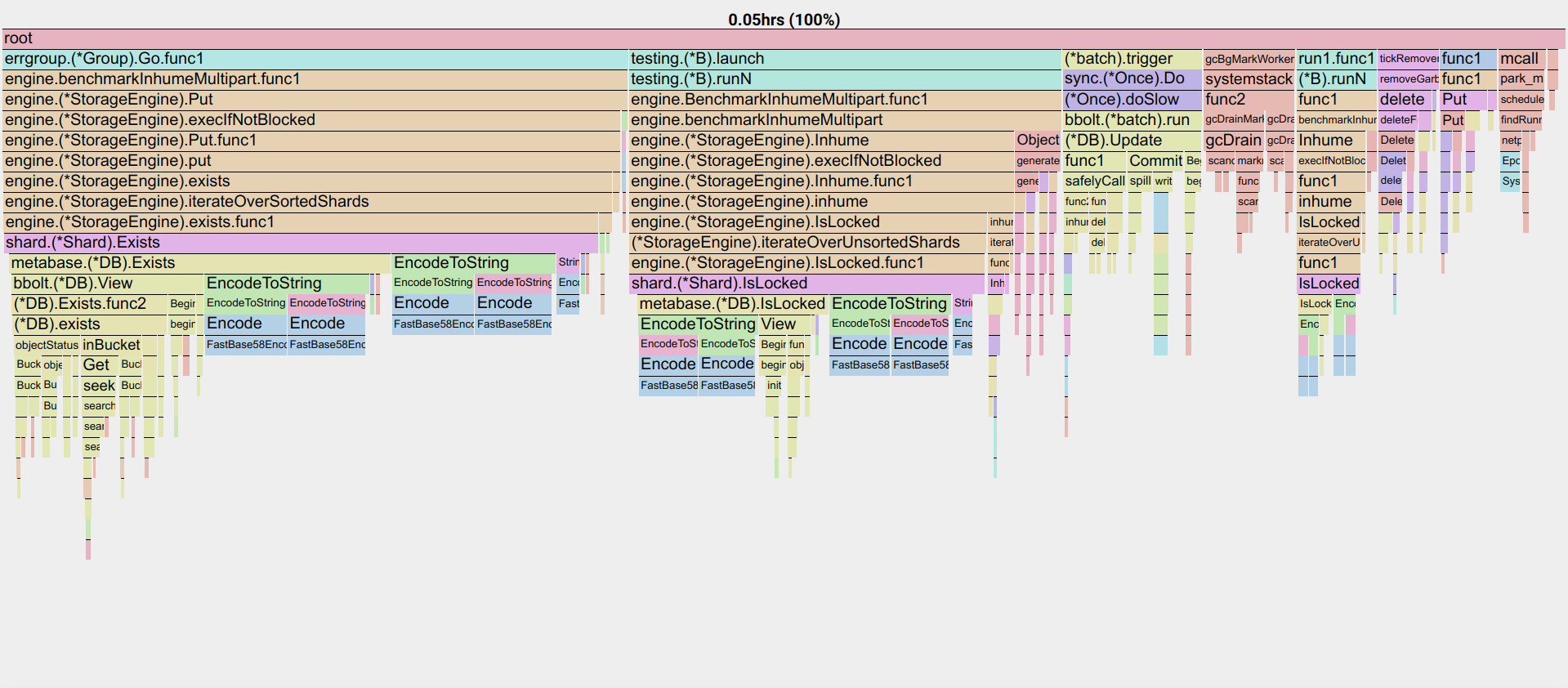Select the sync.(*Once).Do frame
1568x688 pixels.
pyautogui.click(x=1132, y=79)
